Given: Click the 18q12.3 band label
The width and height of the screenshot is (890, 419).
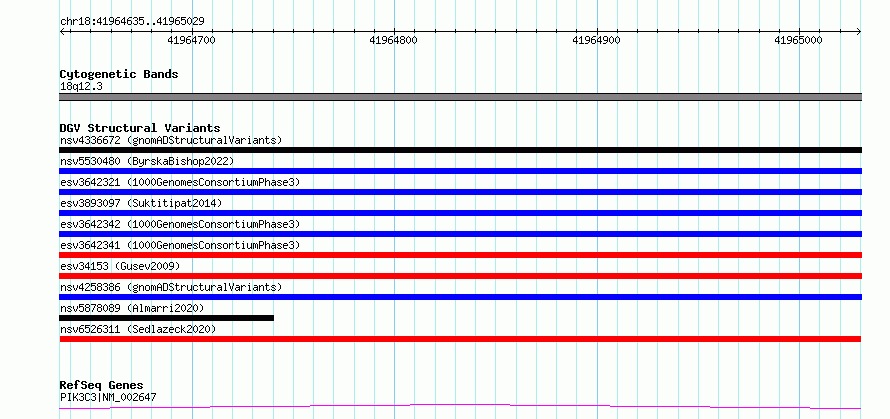Looking at the screenshot, I should point(81,87).
